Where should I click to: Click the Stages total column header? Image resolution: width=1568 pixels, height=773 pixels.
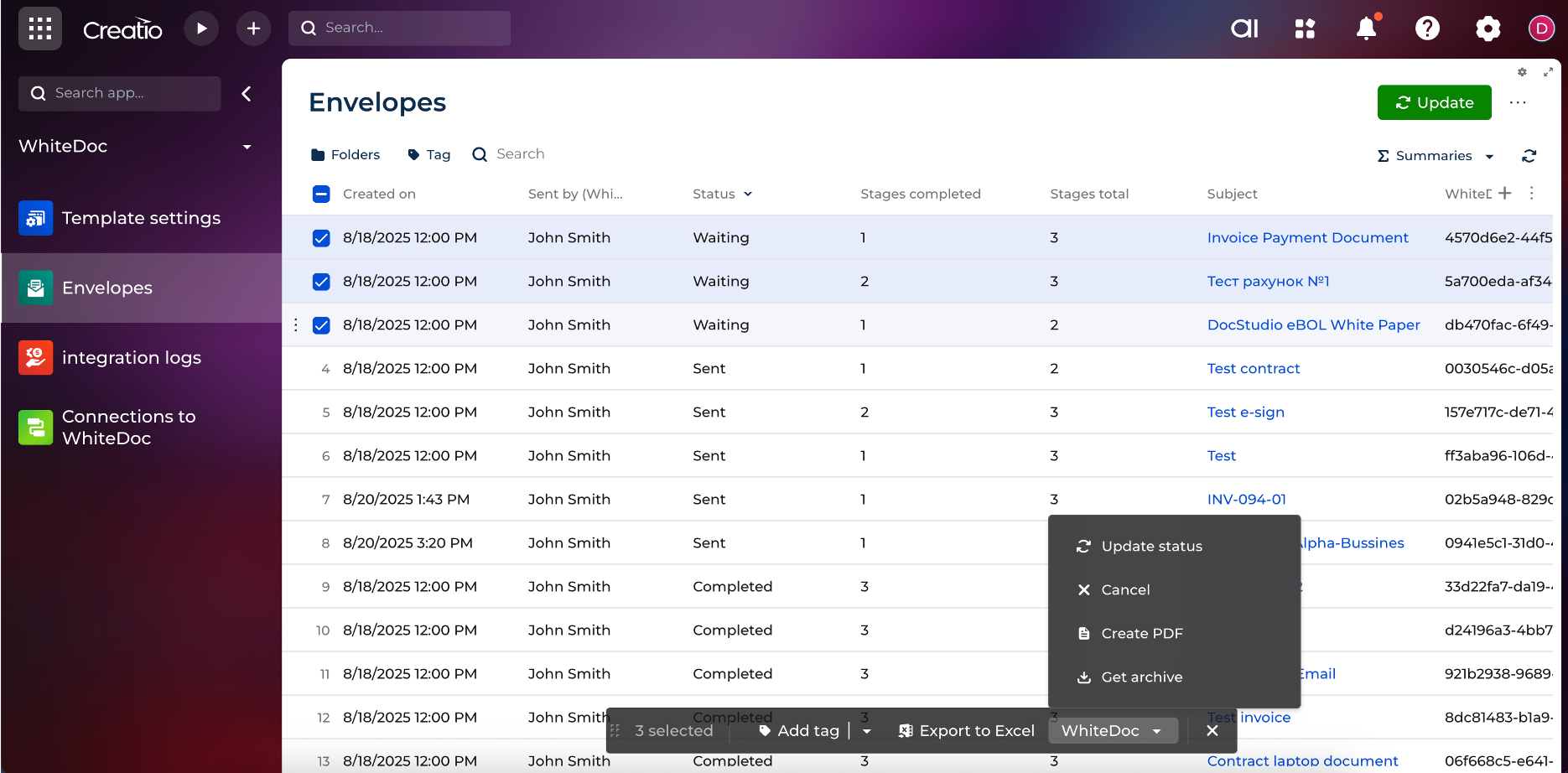coord(1089,194)
